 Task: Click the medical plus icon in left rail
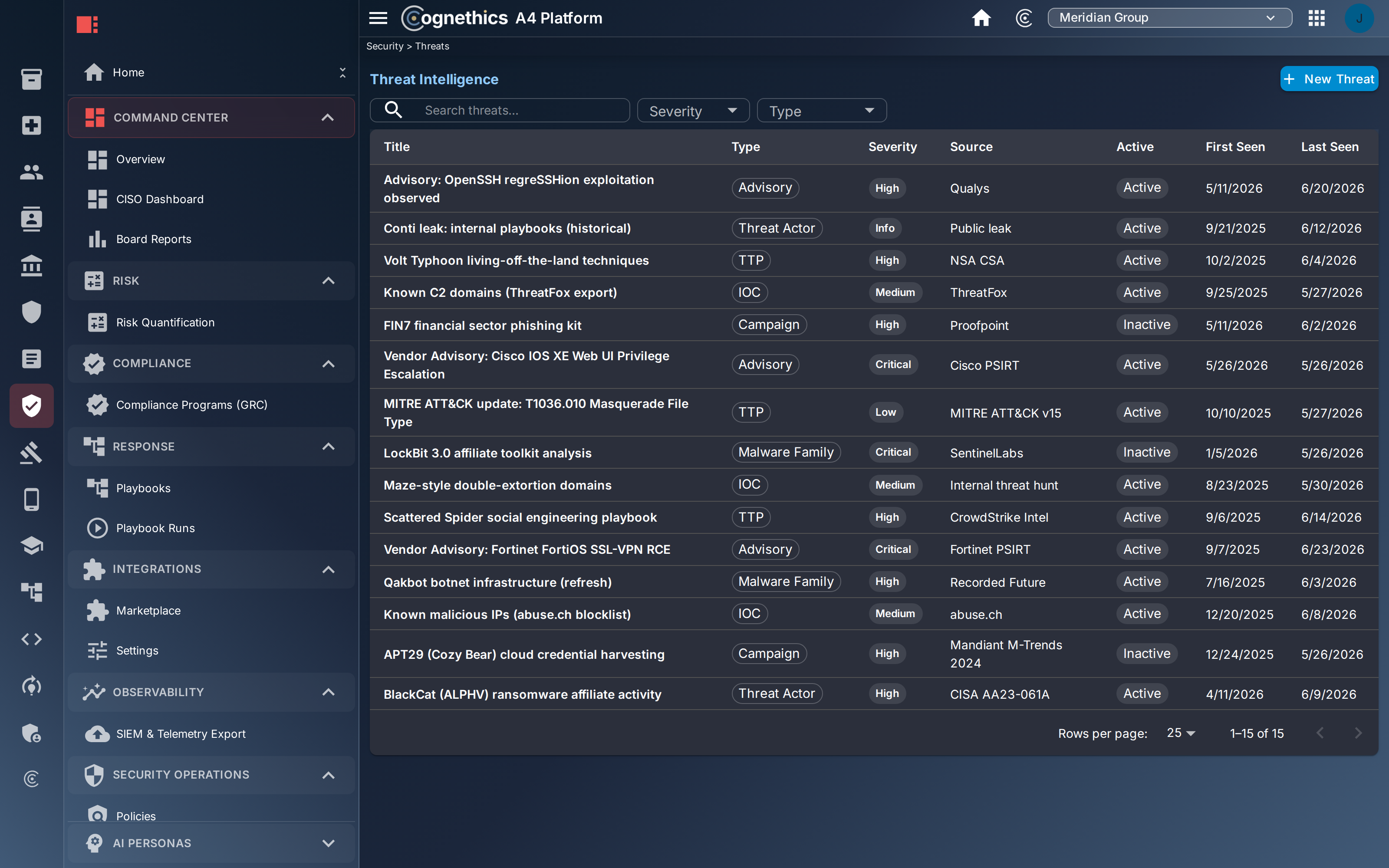32,125
